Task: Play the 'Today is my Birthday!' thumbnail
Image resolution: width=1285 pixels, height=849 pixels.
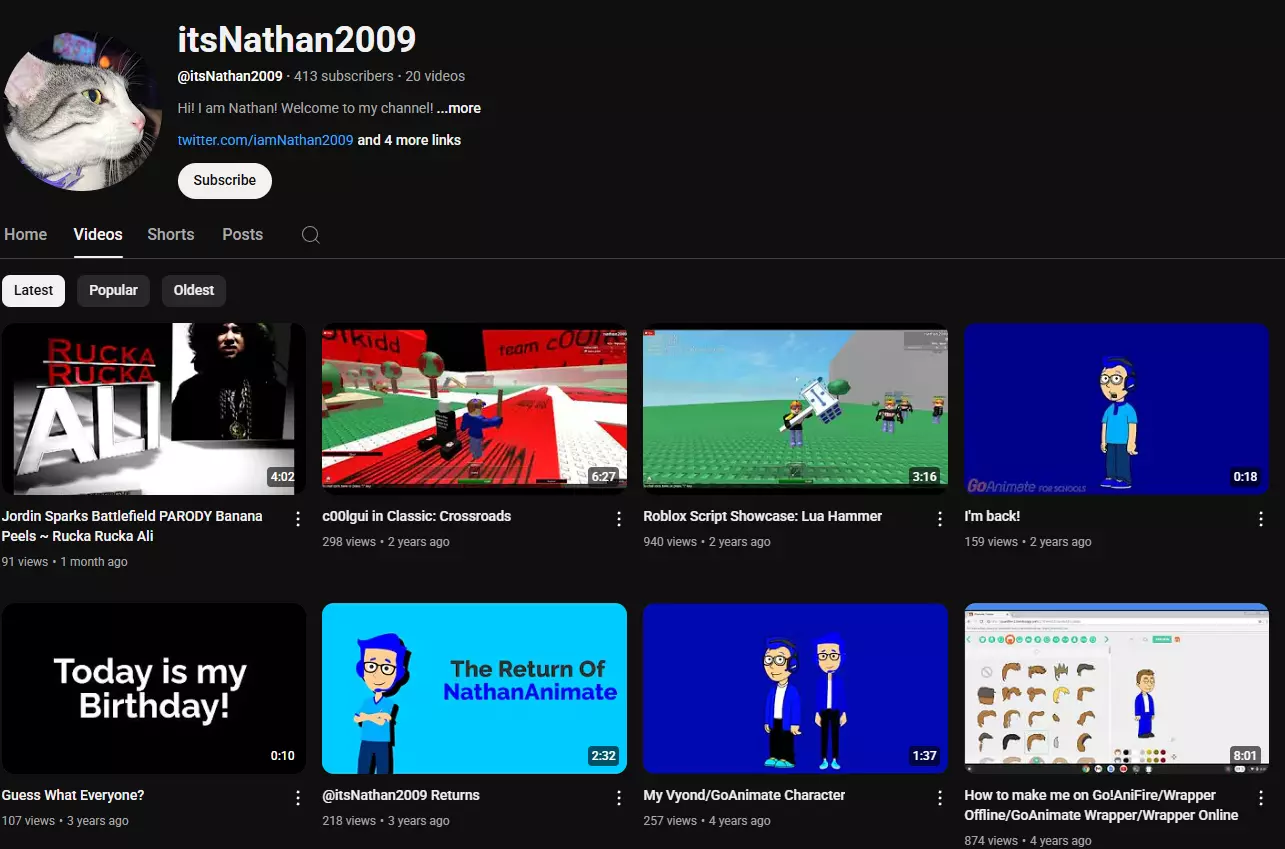Action: (154, 688)
